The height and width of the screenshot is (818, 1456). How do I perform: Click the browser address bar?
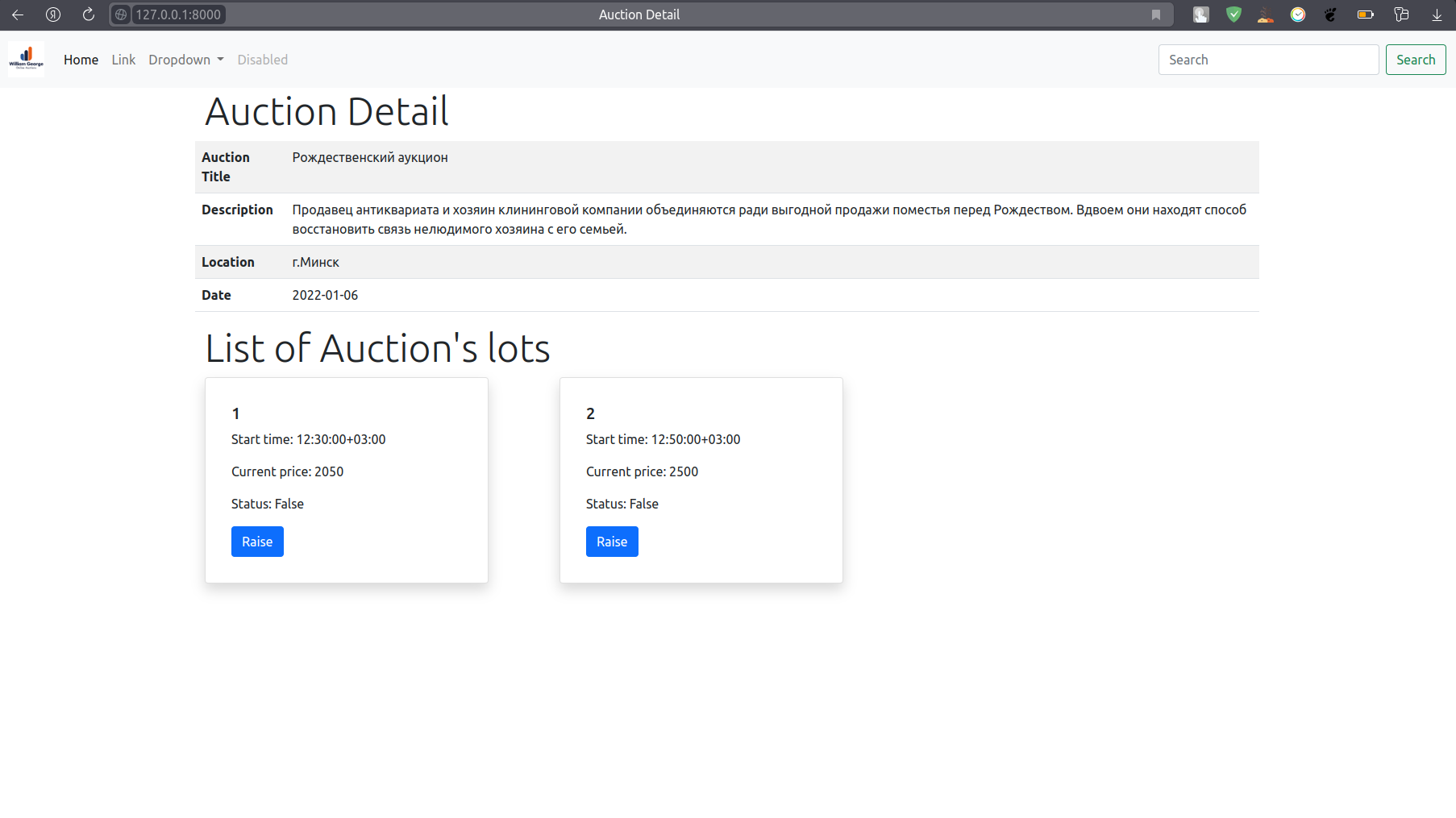[x=177, y=14]
